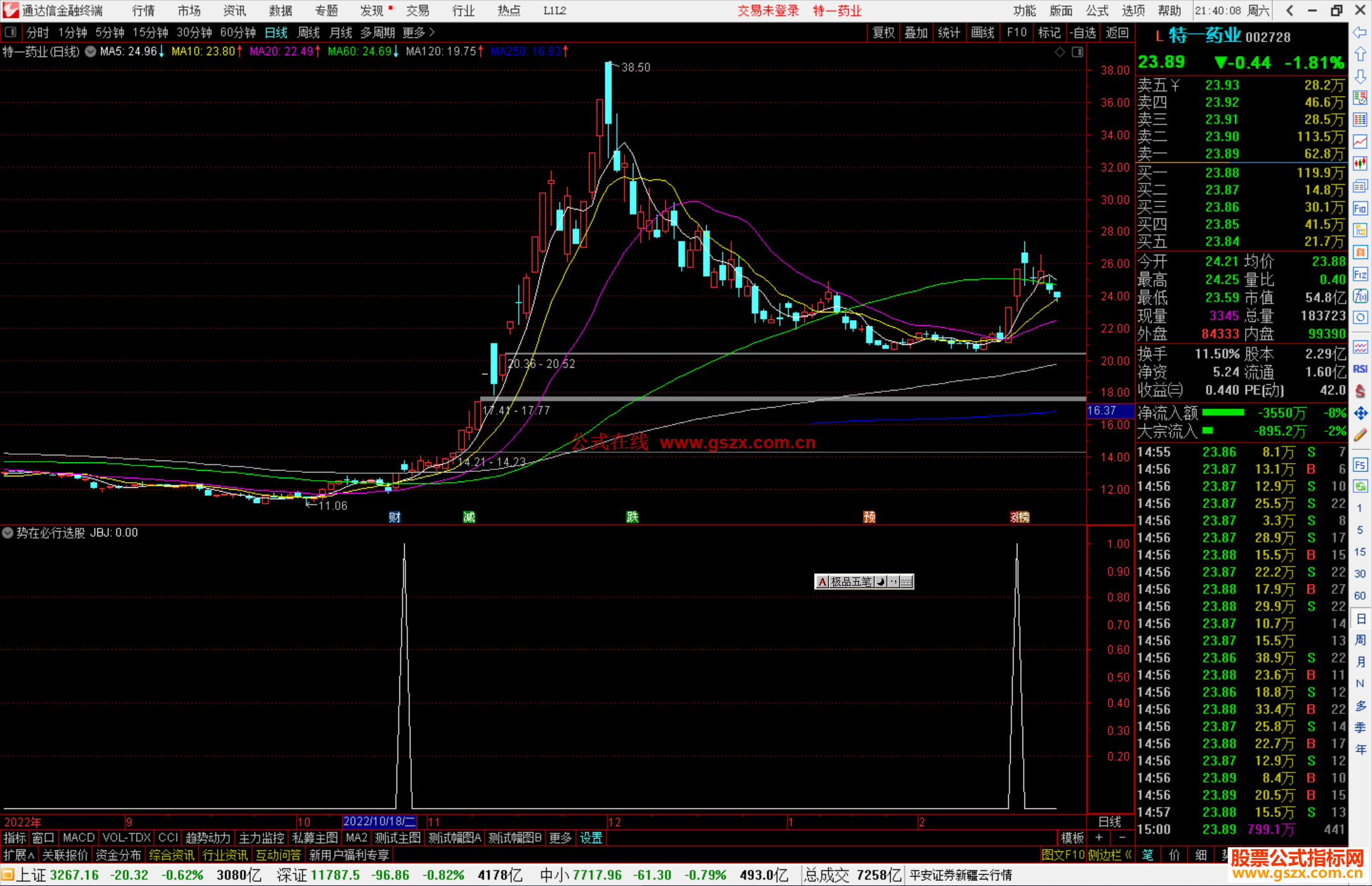This screenshot has width=1372, height=886.
Task: Collapse the 侧边栏 sidebar toggle
Action: coord(1109,855)
